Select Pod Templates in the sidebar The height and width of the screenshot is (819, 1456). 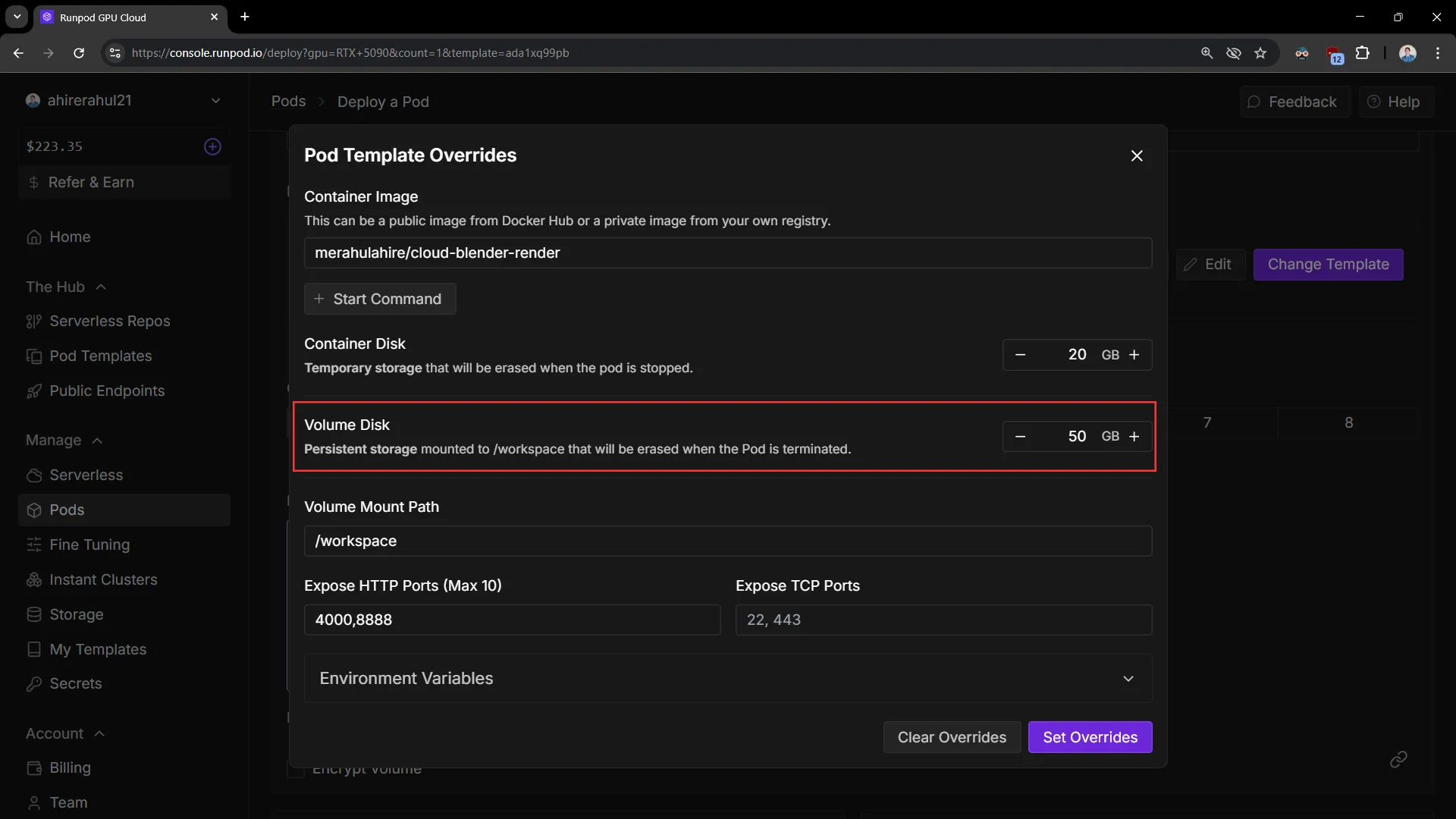click(x=101, y=356)
